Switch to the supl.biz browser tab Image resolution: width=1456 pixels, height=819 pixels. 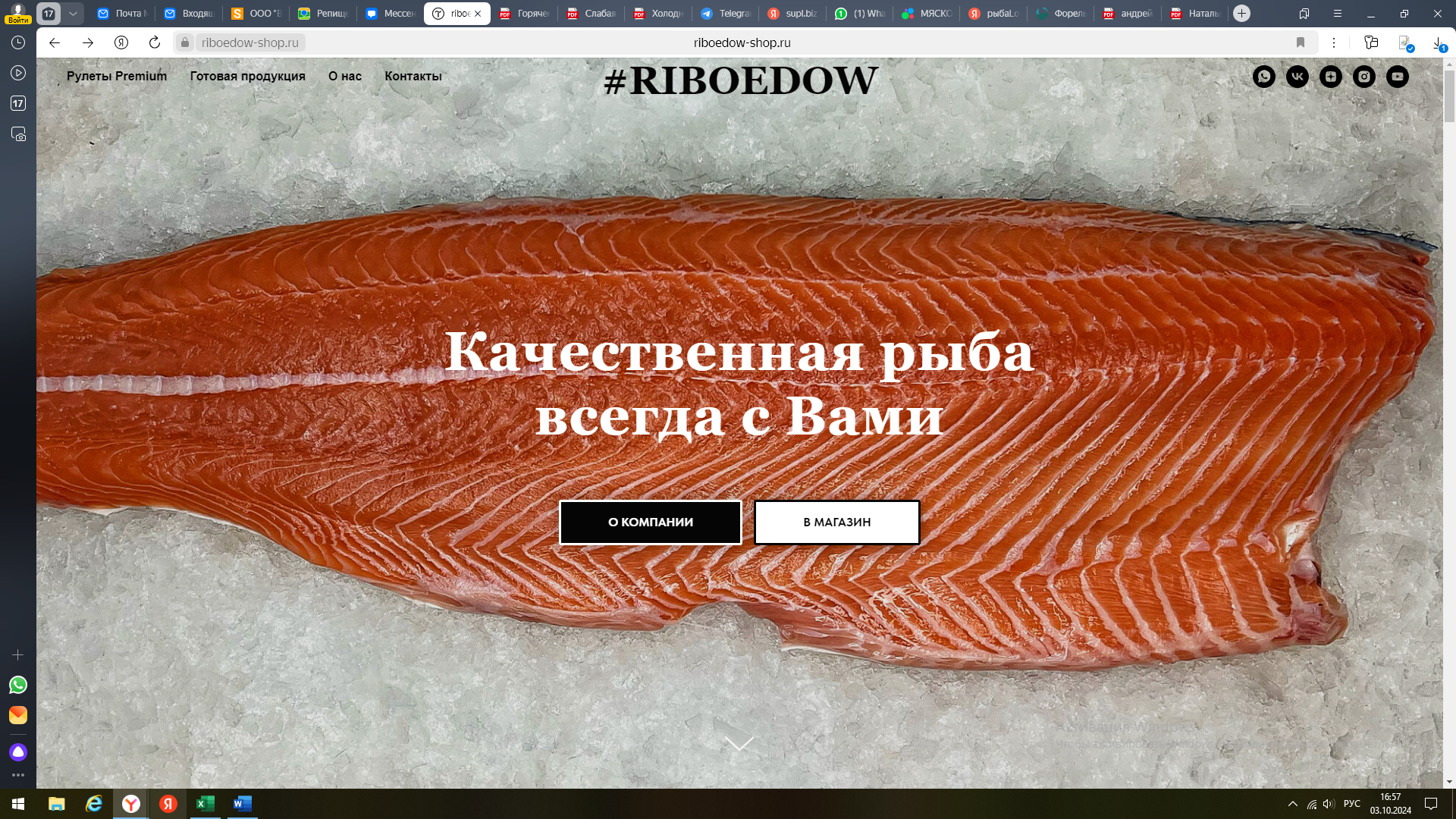tap(793, 14)
